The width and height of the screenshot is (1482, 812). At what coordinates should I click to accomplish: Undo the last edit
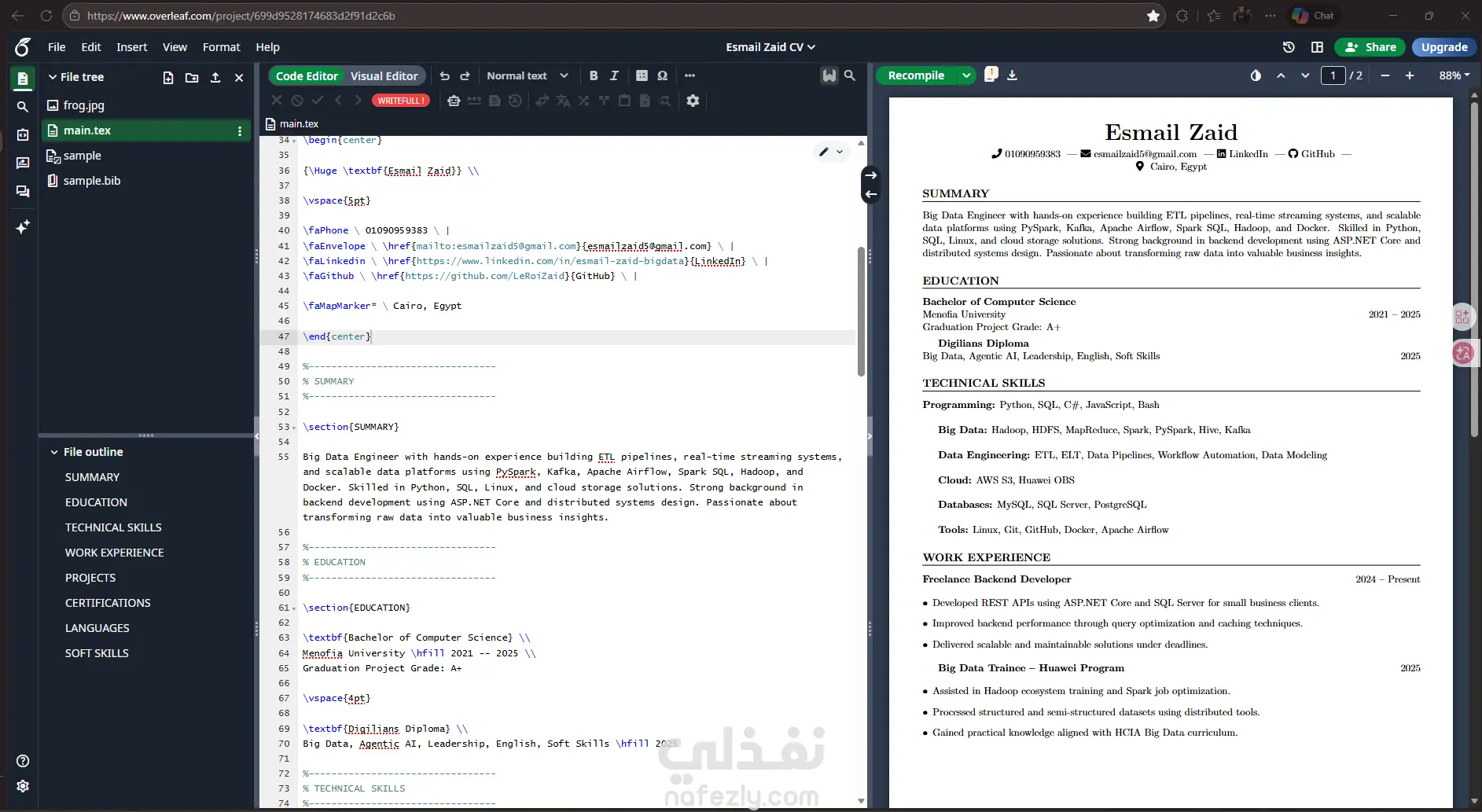(x=444, y=75)
